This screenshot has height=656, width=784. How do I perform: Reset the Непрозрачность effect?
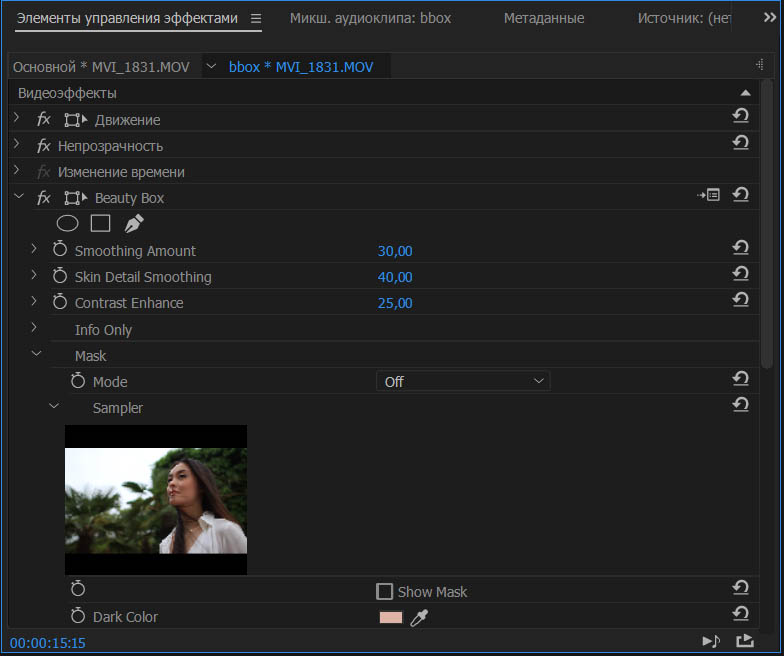740,142
